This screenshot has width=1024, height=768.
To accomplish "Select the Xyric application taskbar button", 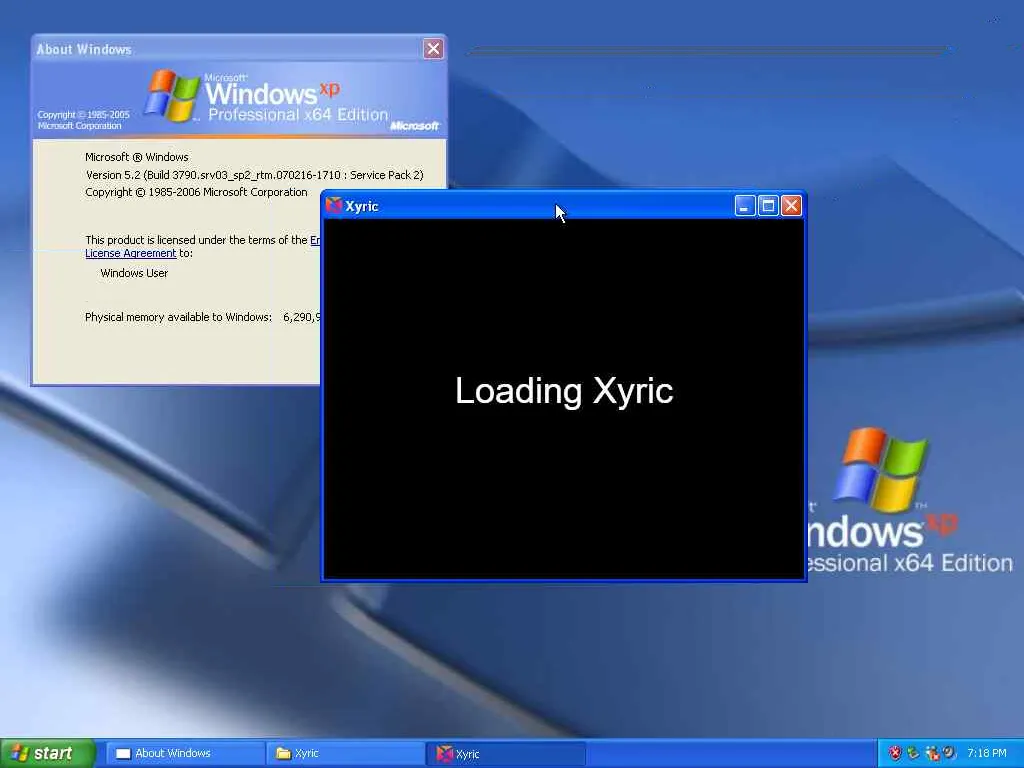I will (x=506, y=754).
